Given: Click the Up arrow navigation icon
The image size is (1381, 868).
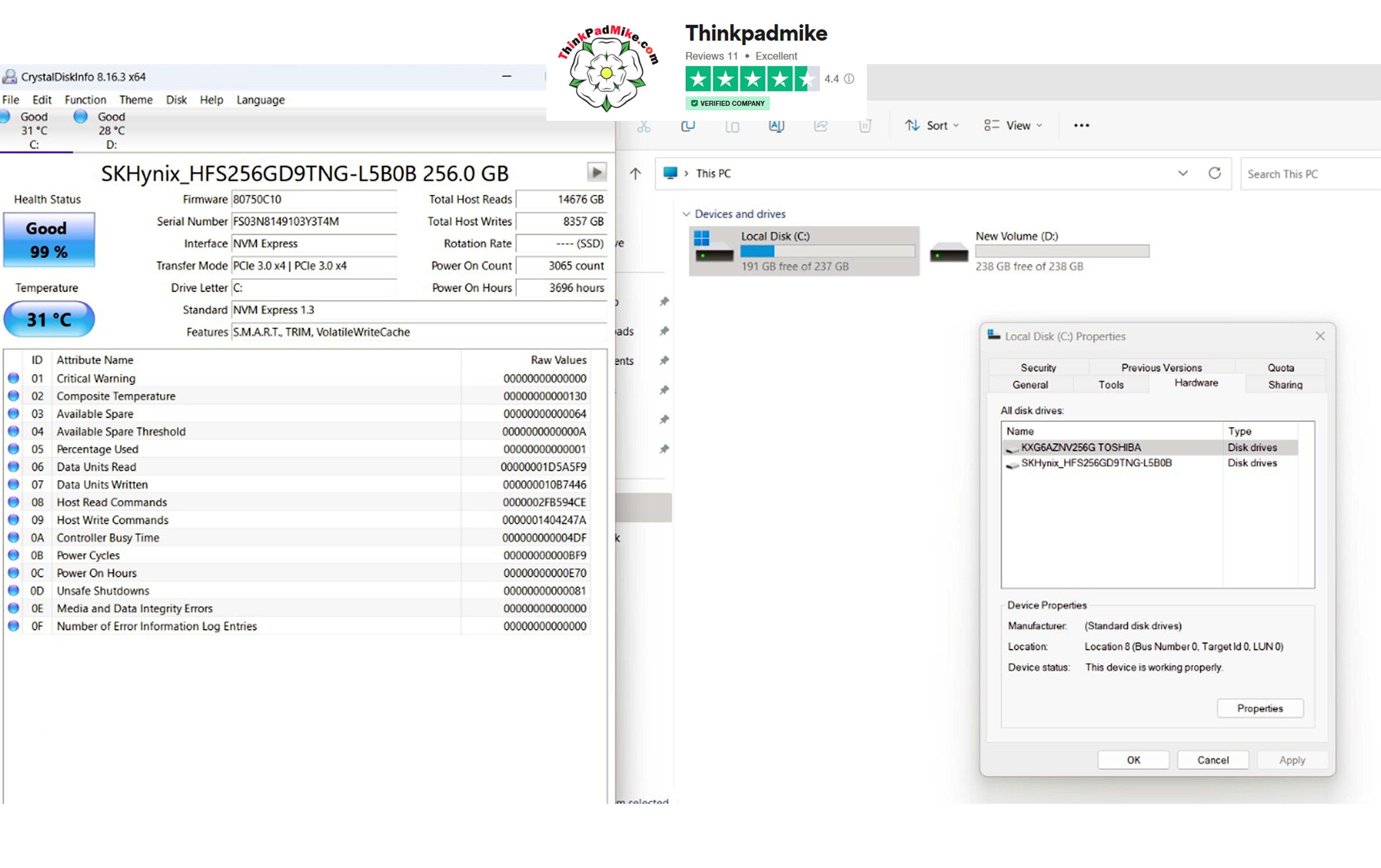Looking at the screenshot, I should click(x=635, y=173).
